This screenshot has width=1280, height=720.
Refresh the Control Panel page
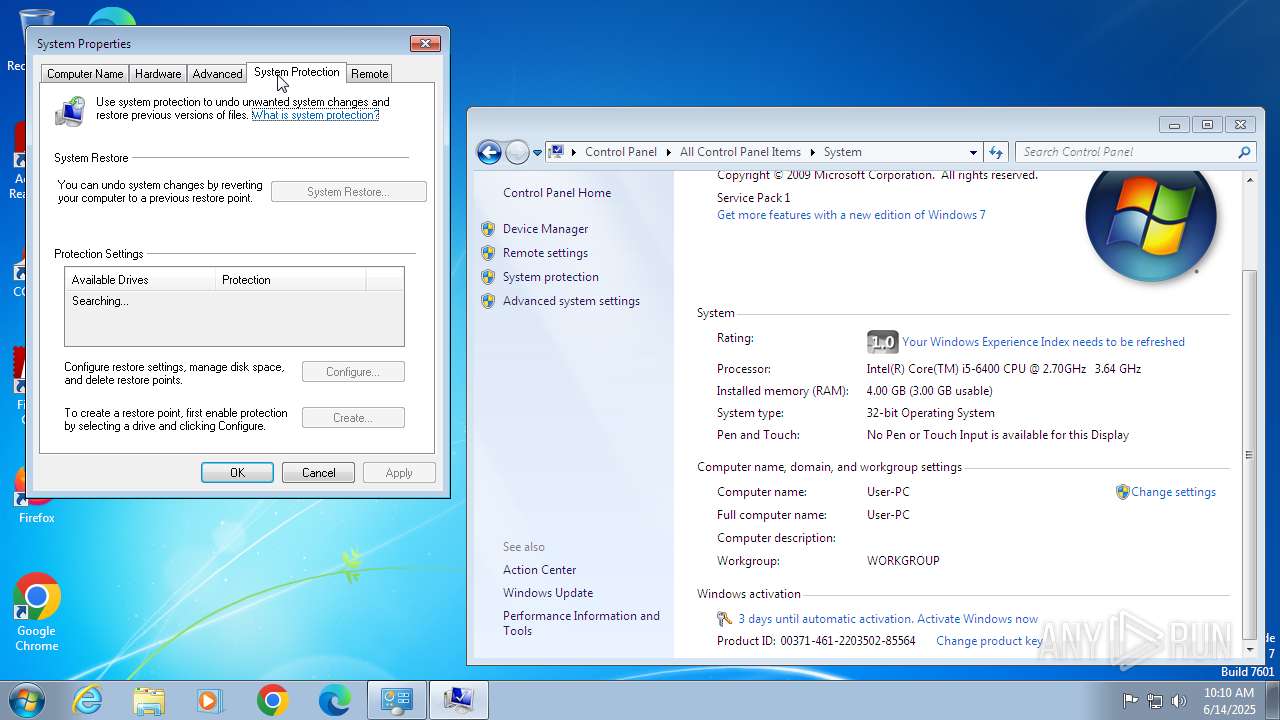(996, 152)
